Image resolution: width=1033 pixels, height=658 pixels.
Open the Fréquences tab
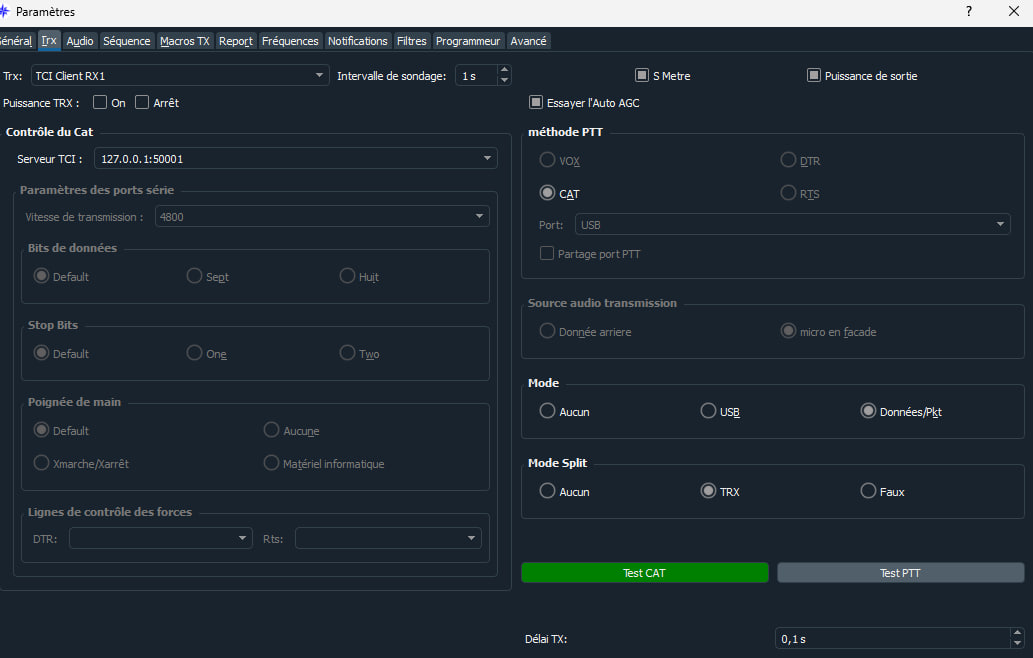point(290,41)
